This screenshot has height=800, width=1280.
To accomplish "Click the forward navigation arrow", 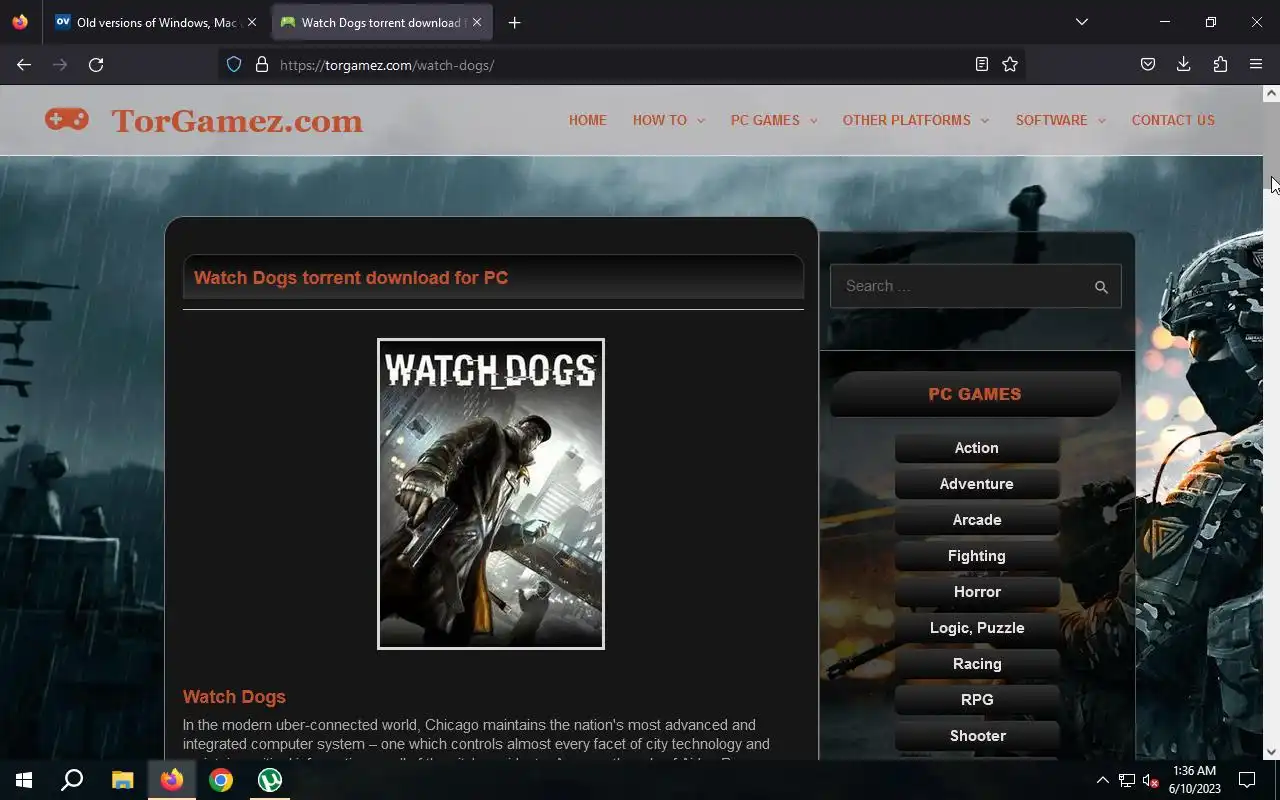I will coord(60,65).
